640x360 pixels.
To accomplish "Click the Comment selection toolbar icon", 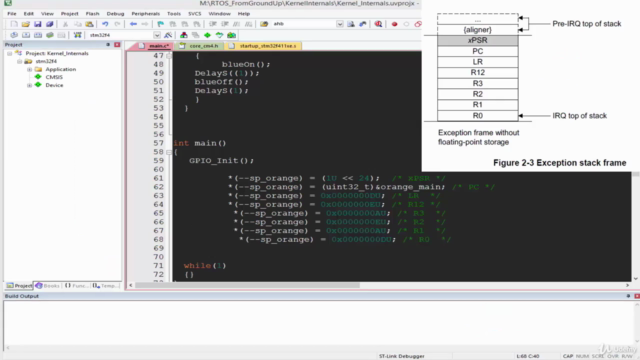I will click(236, 24).
